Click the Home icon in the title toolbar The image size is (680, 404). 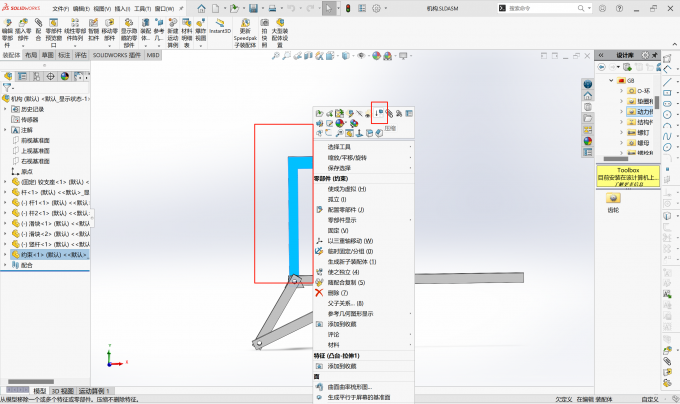[x=201, y=8]
